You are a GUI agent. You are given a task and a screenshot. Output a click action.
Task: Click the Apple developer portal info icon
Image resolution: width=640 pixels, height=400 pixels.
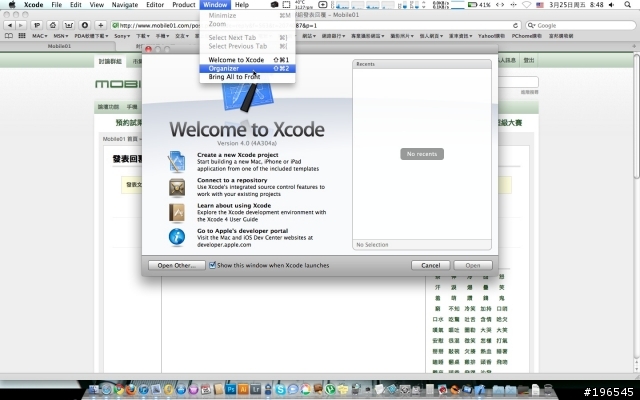tap(177, 237)
